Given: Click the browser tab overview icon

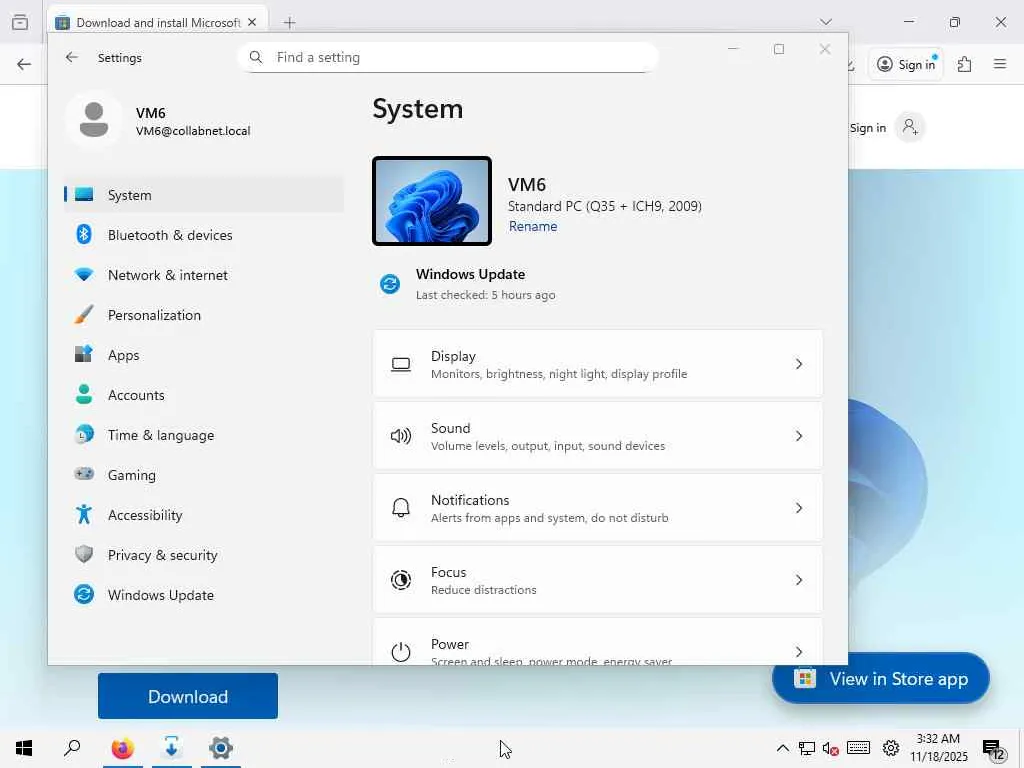Looking at the screenshot, I should [20, 22].
